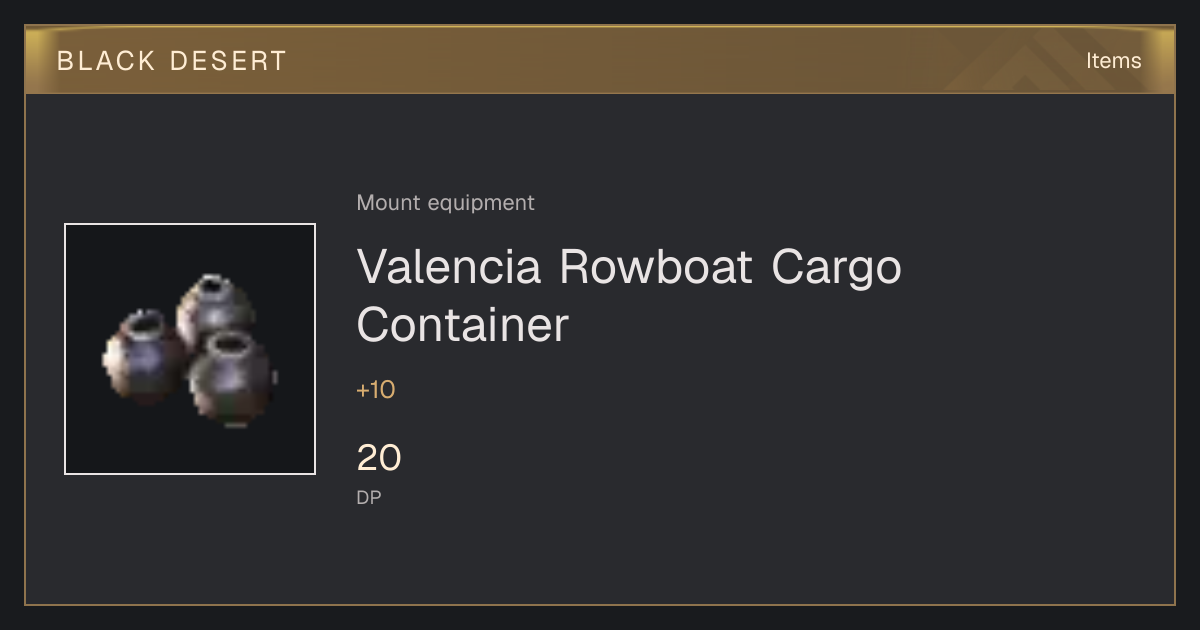Click the gold header banner center
The width and height of the screenshot is (1200, 630).
600,60
